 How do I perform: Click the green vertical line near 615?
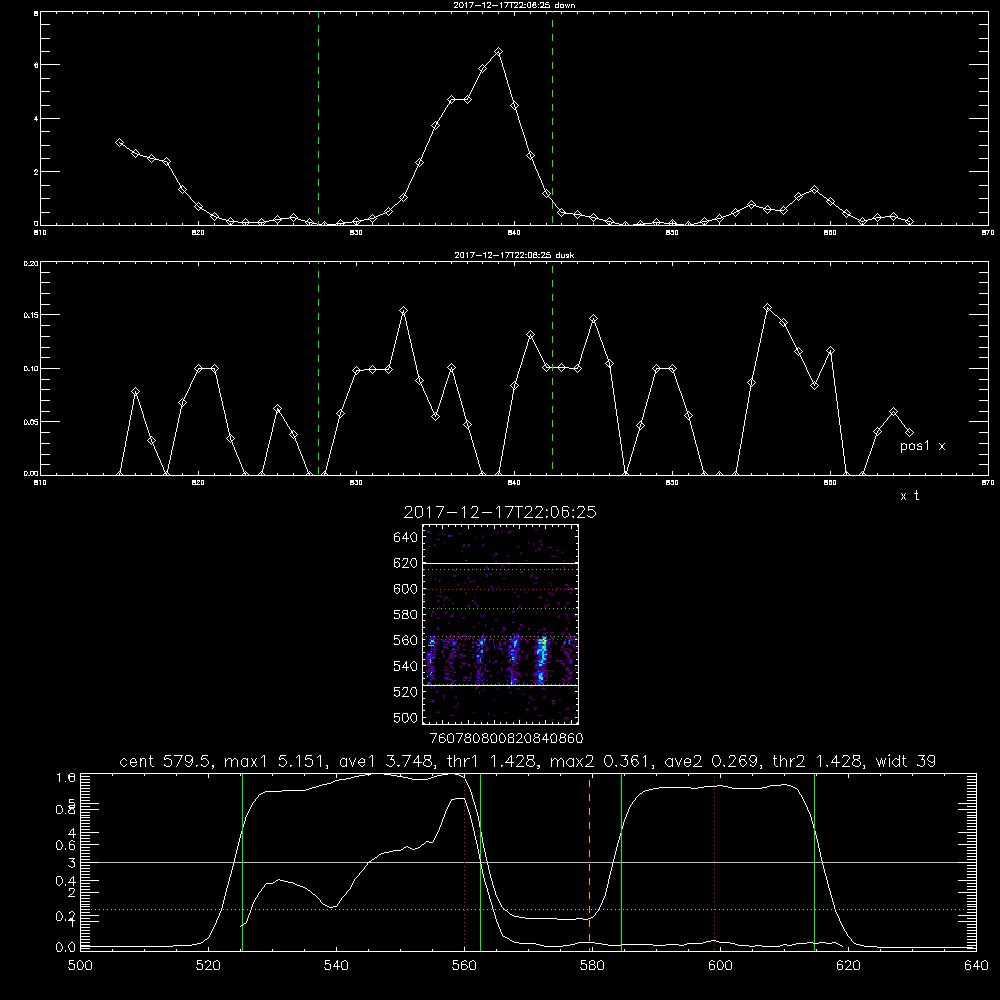(814, 861)
